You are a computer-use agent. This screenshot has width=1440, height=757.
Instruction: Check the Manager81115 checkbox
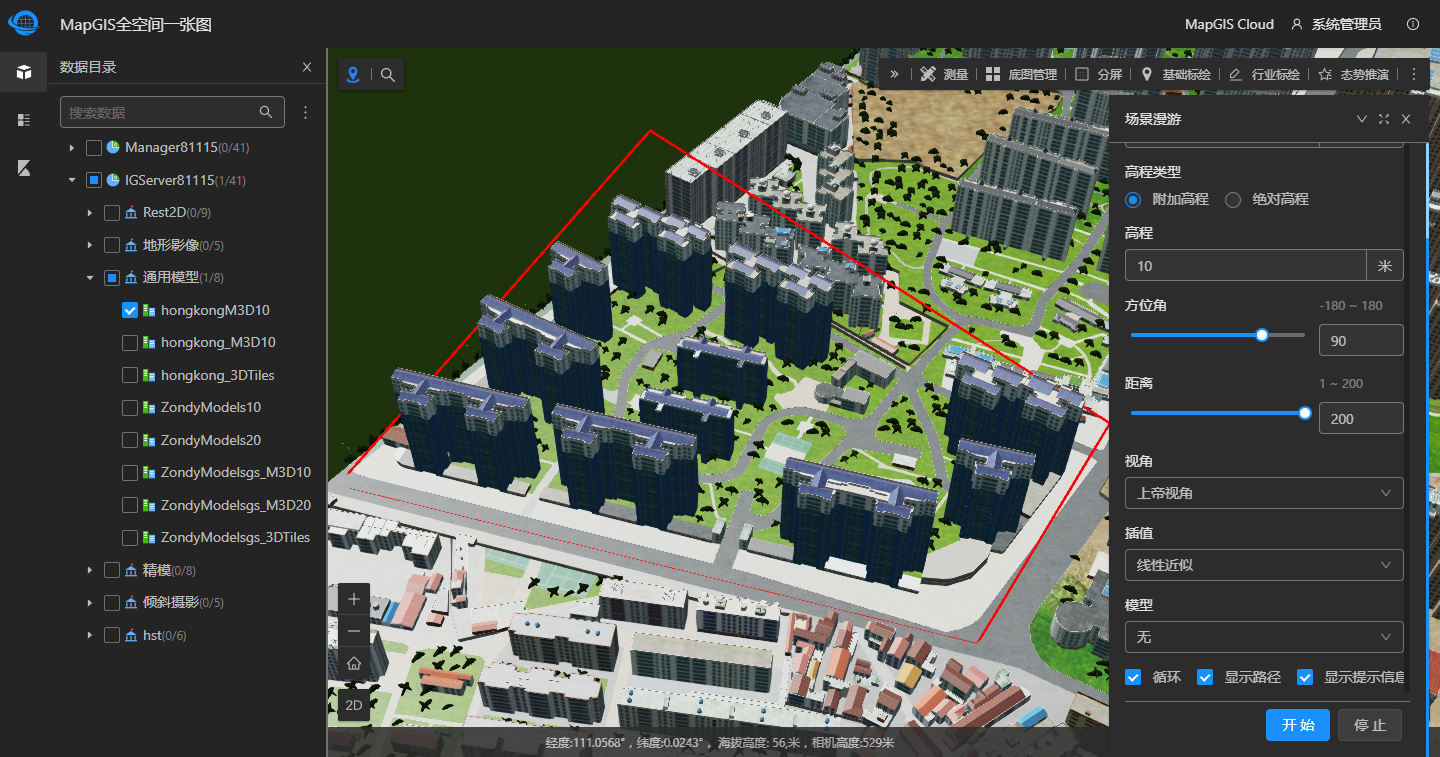[94, 148]
